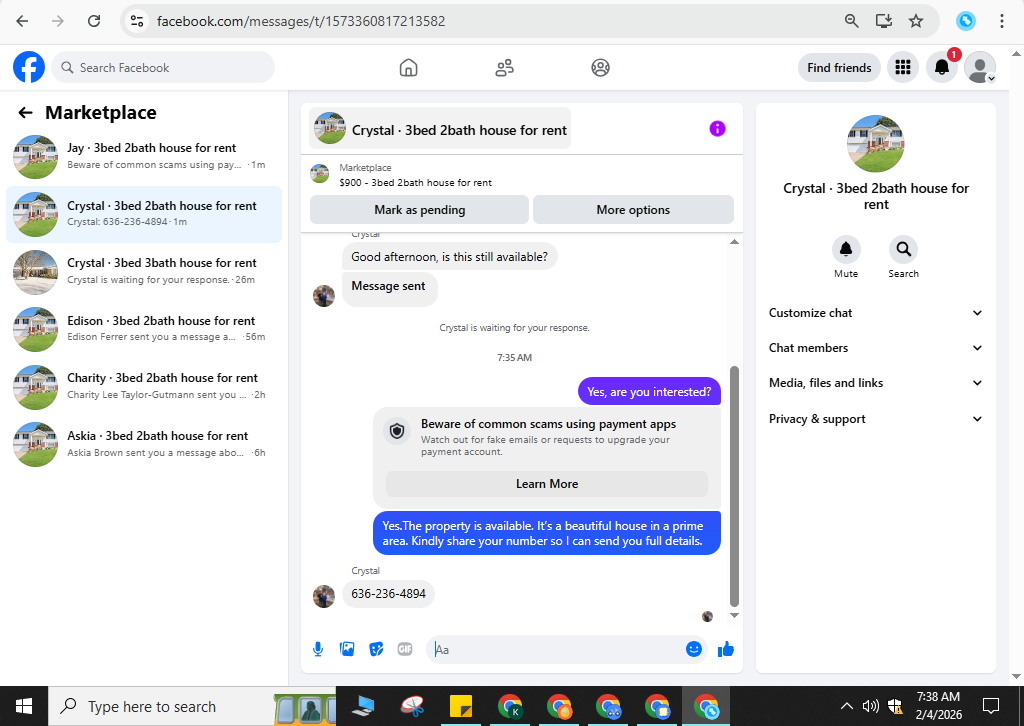Open emoji picker in message box
This screenshot has width=1024, height=726.
pos(694,649)
